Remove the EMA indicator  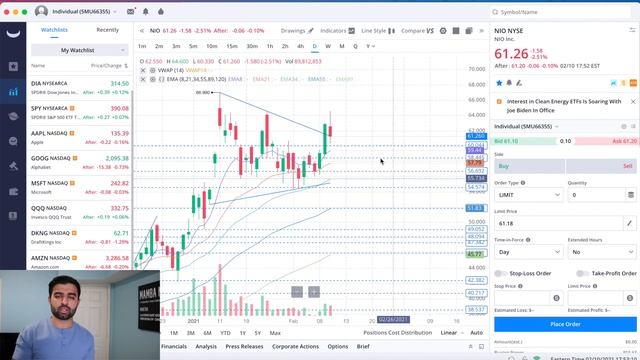[x=143, y=79]
